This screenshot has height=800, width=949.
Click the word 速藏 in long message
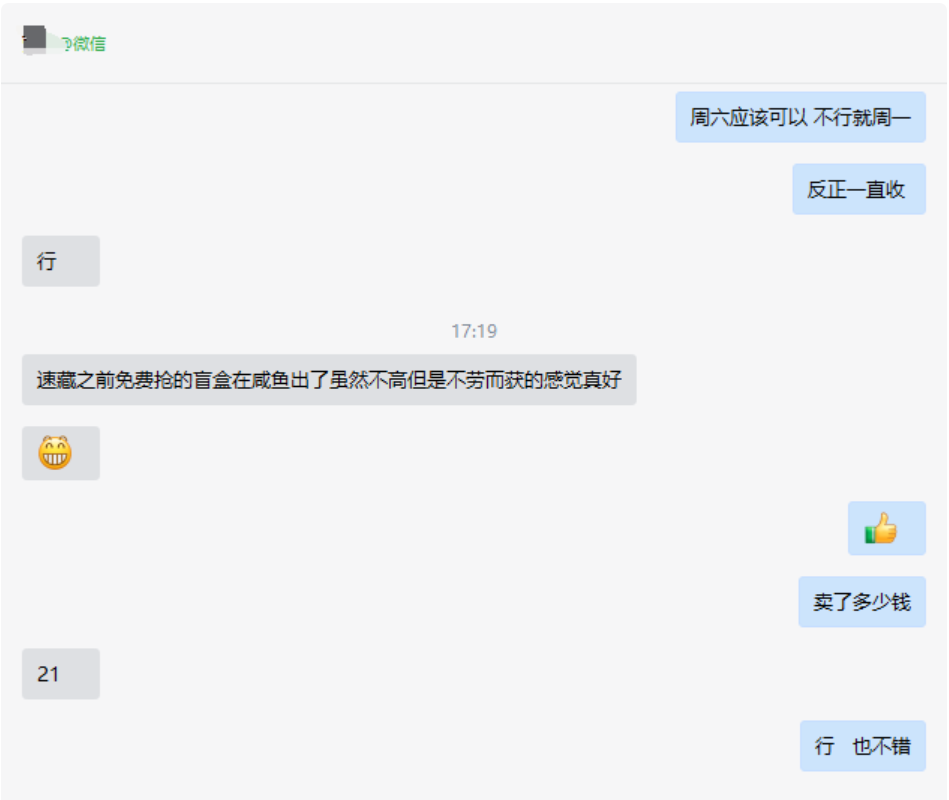(56, 380)
